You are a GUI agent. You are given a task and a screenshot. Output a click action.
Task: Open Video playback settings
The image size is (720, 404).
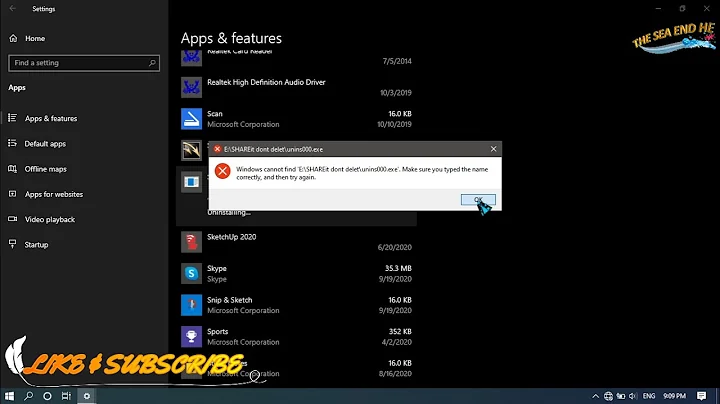(x=50, y=219)
